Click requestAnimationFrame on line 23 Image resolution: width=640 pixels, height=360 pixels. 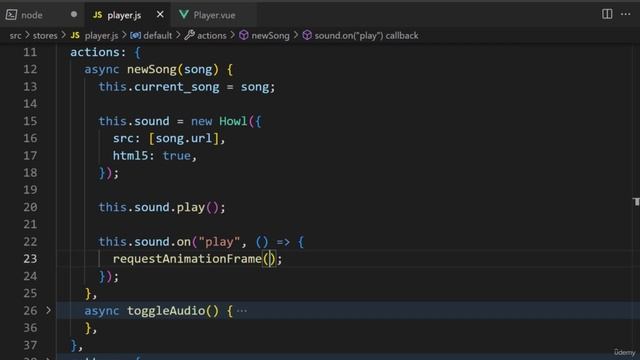click(x=187, y=259)
